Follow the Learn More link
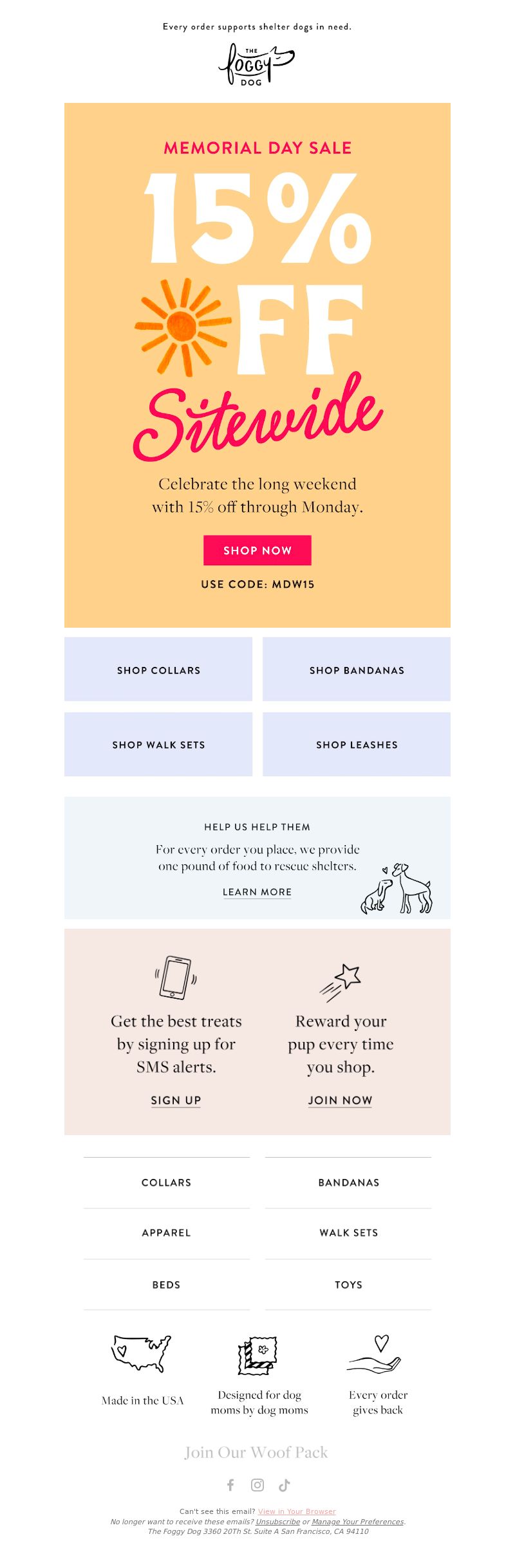This screenshot has width=515, height=1568. [257, 892]
